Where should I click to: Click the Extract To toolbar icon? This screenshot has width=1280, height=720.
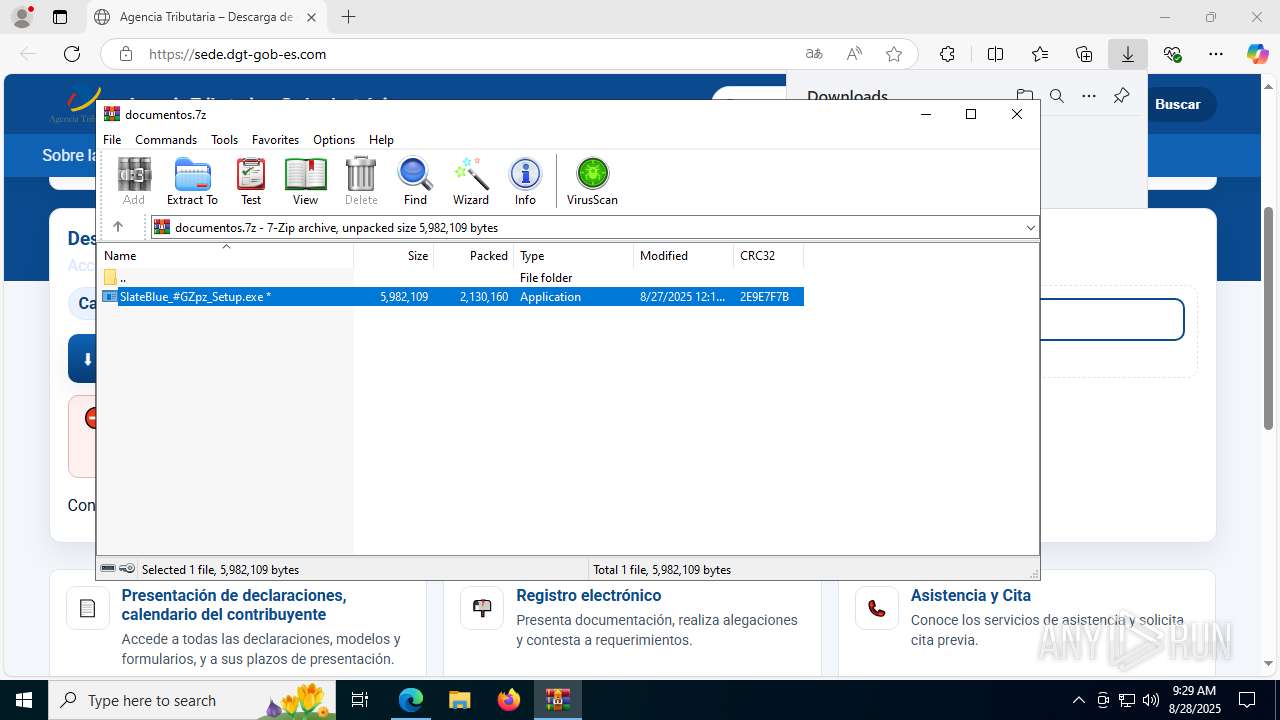tap(192, 181)
